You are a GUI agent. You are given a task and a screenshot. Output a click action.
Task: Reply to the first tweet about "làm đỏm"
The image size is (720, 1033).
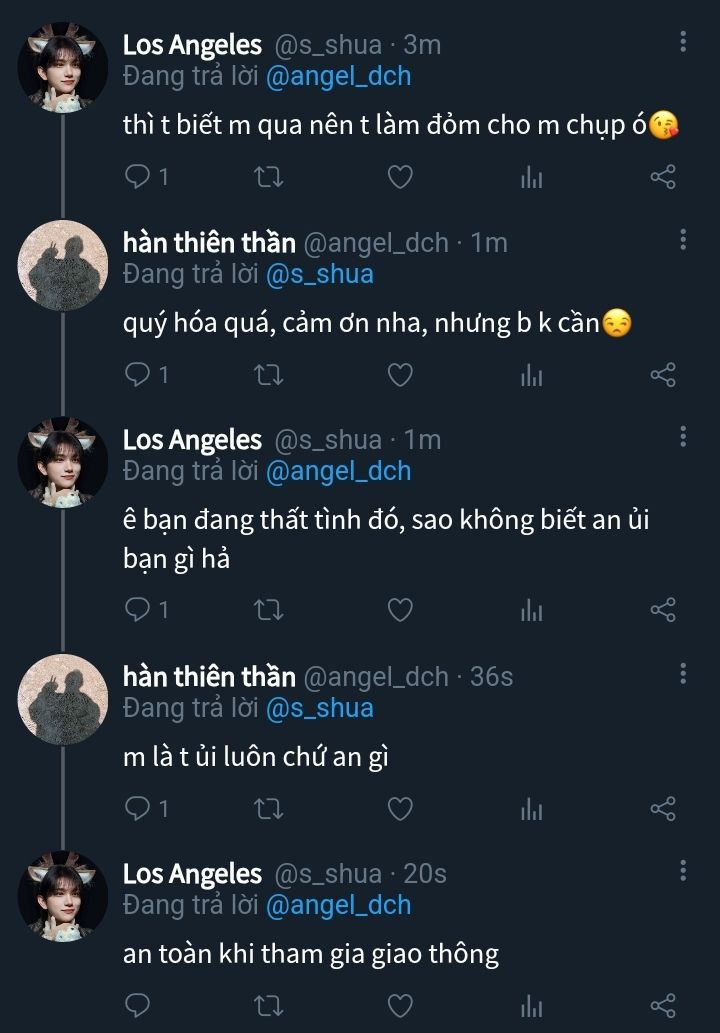pos(137,178)
